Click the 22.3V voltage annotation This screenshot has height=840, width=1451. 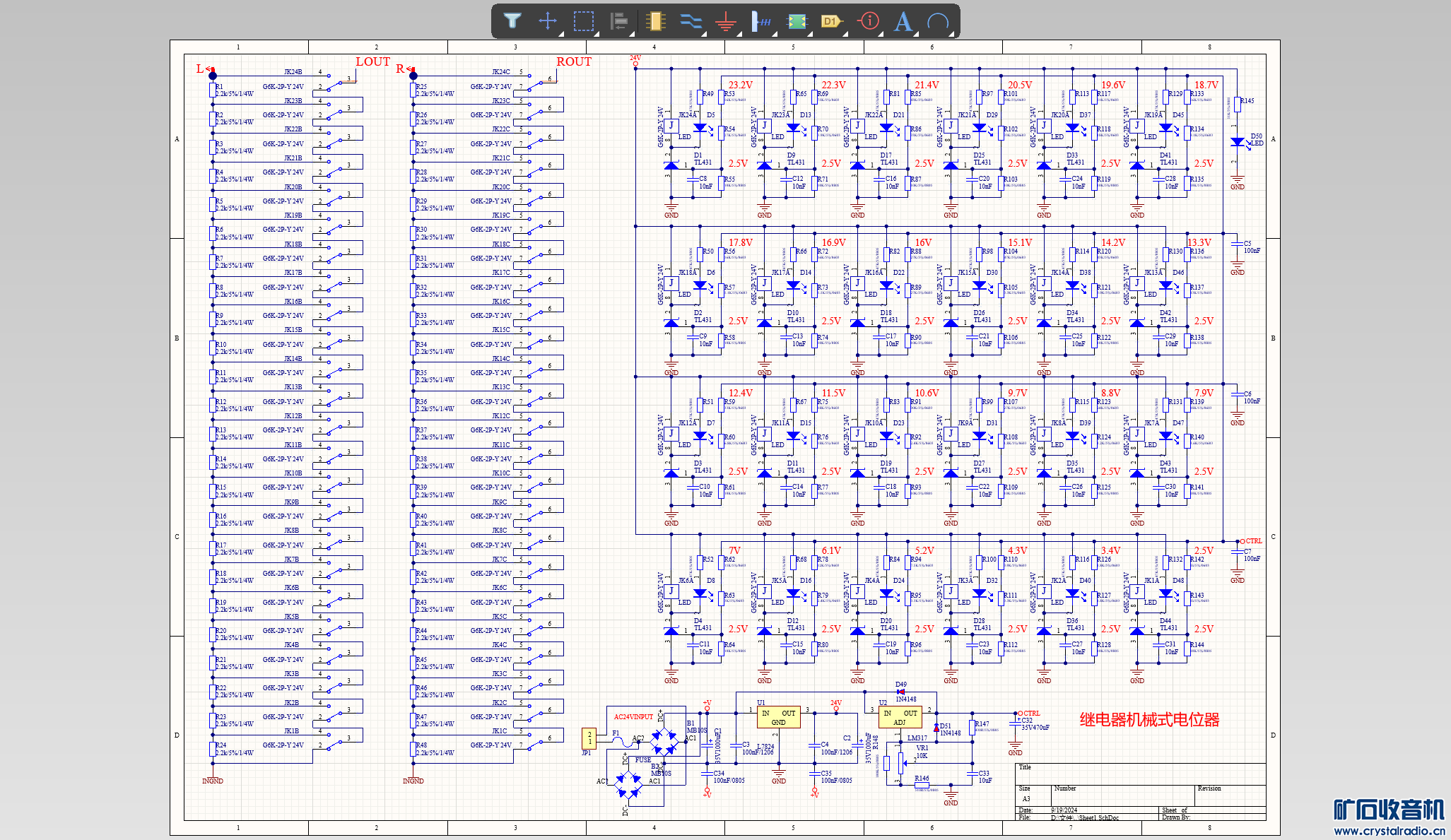point(833,85)
